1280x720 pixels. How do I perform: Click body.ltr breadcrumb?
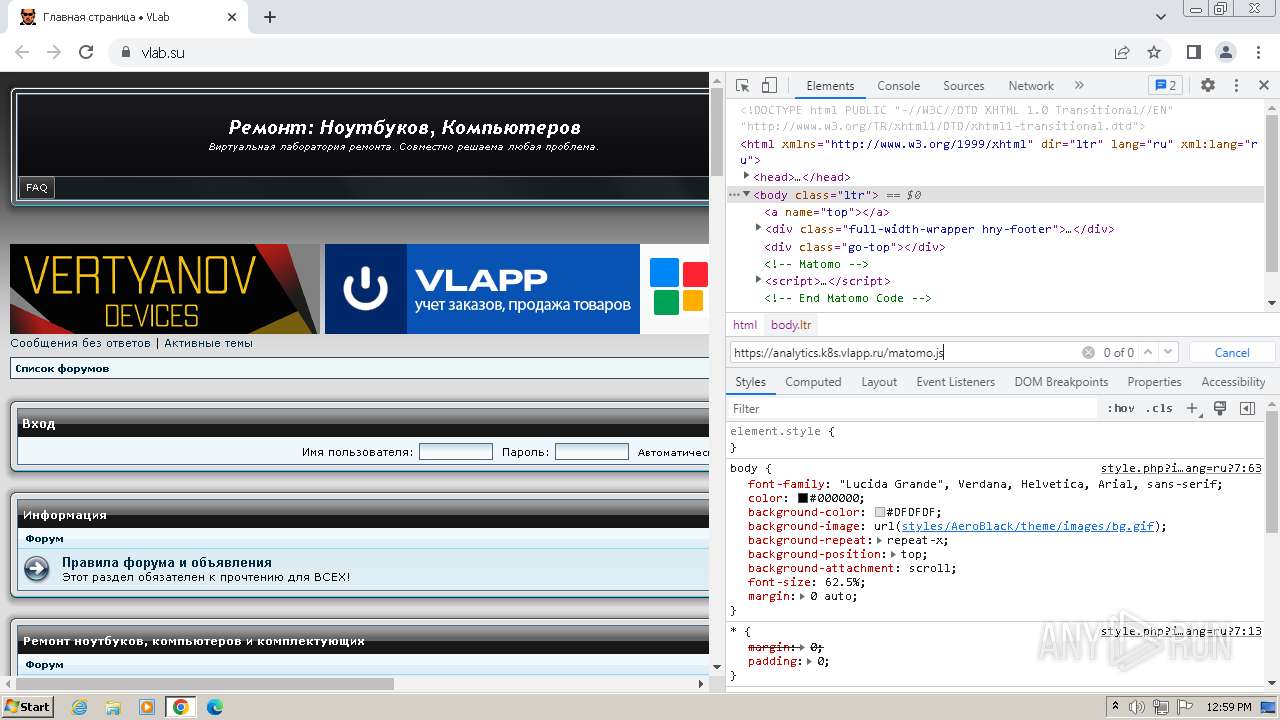[791, 325]
